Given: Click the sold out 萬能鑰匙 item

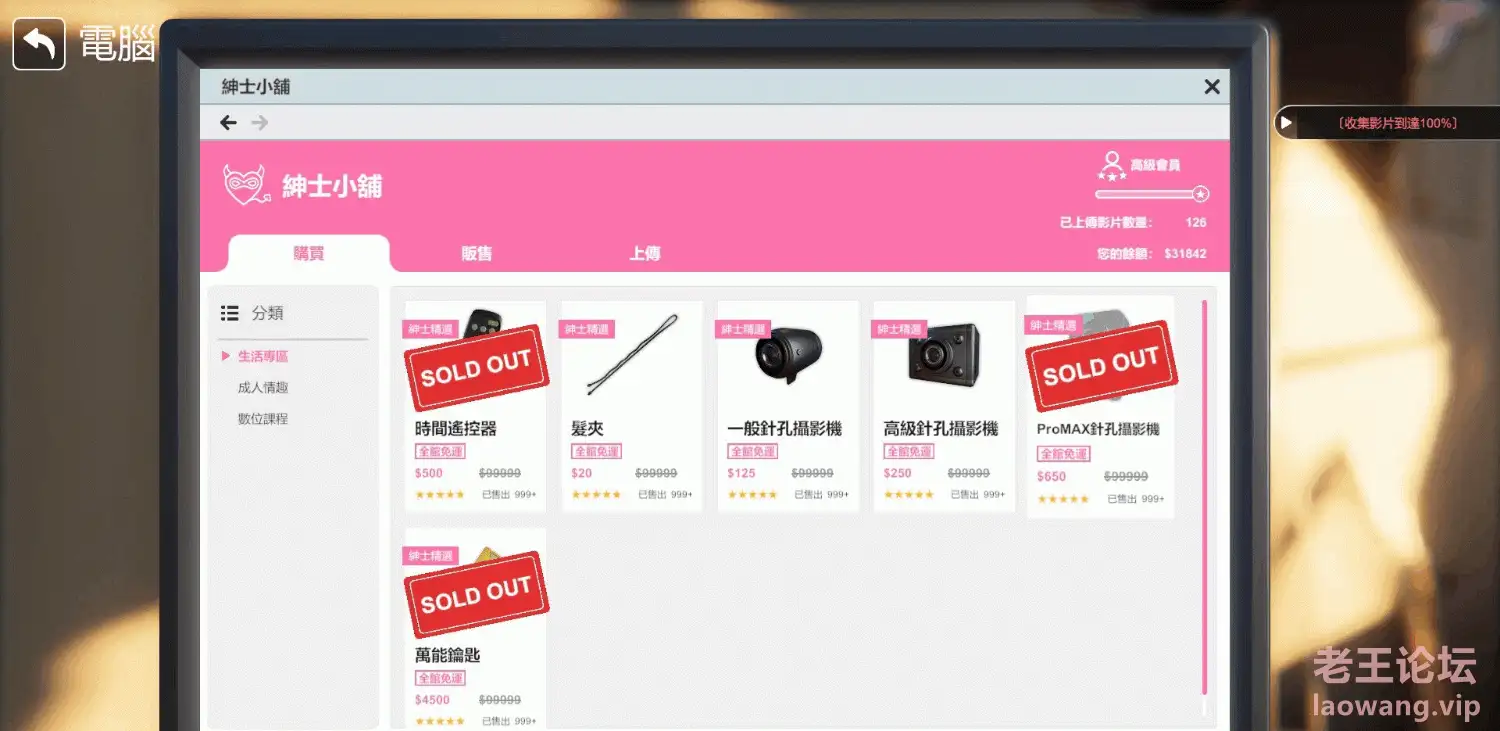Looking at the screenshot, I should tap(475, 627).
